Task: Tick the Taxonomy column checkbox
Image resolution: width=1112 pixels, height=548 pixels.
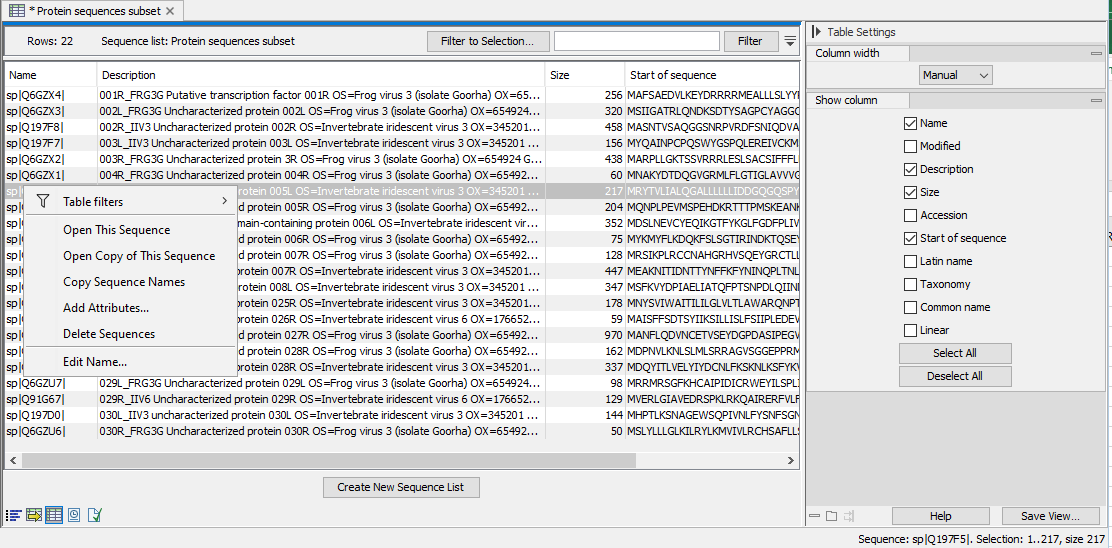Action: pos(910,284)
